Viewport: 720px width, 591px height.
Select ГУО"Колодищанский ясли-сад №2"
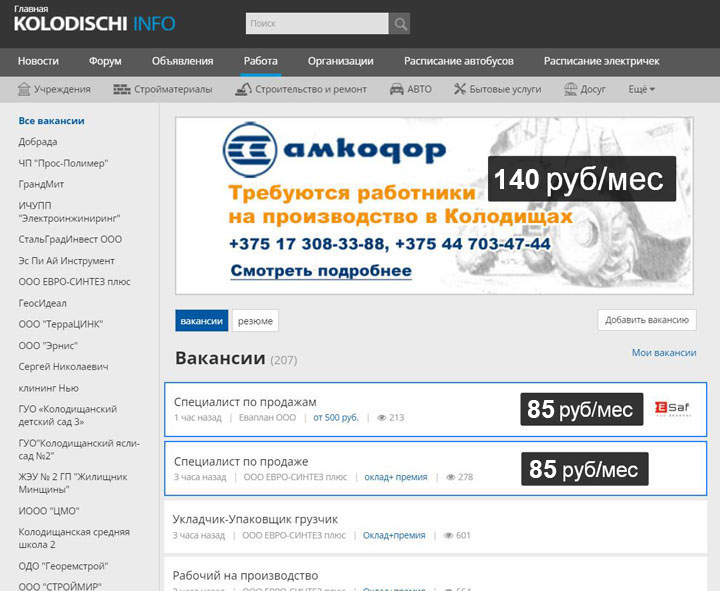pos(79,450)
